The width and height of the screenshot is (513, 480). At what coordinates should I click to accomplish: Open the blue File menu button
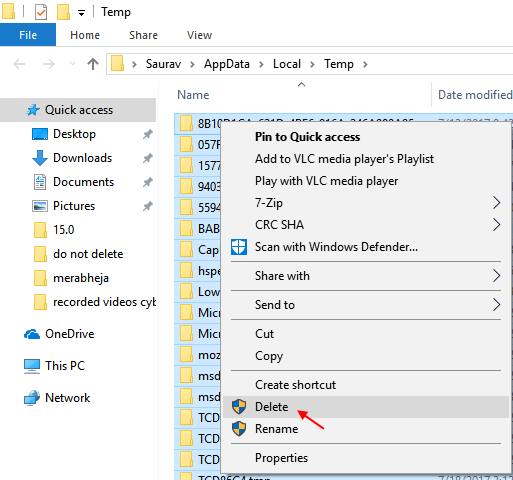click(28, 35)
